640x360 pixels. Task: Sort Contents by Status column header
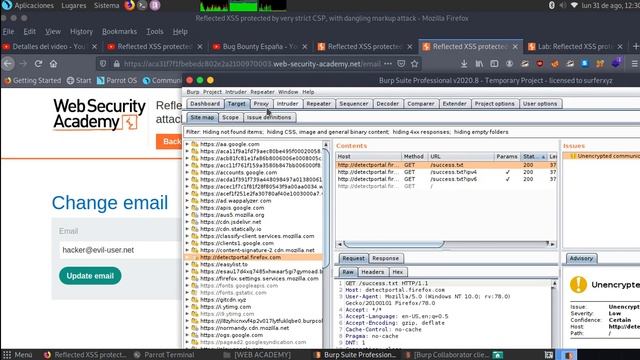533,156
